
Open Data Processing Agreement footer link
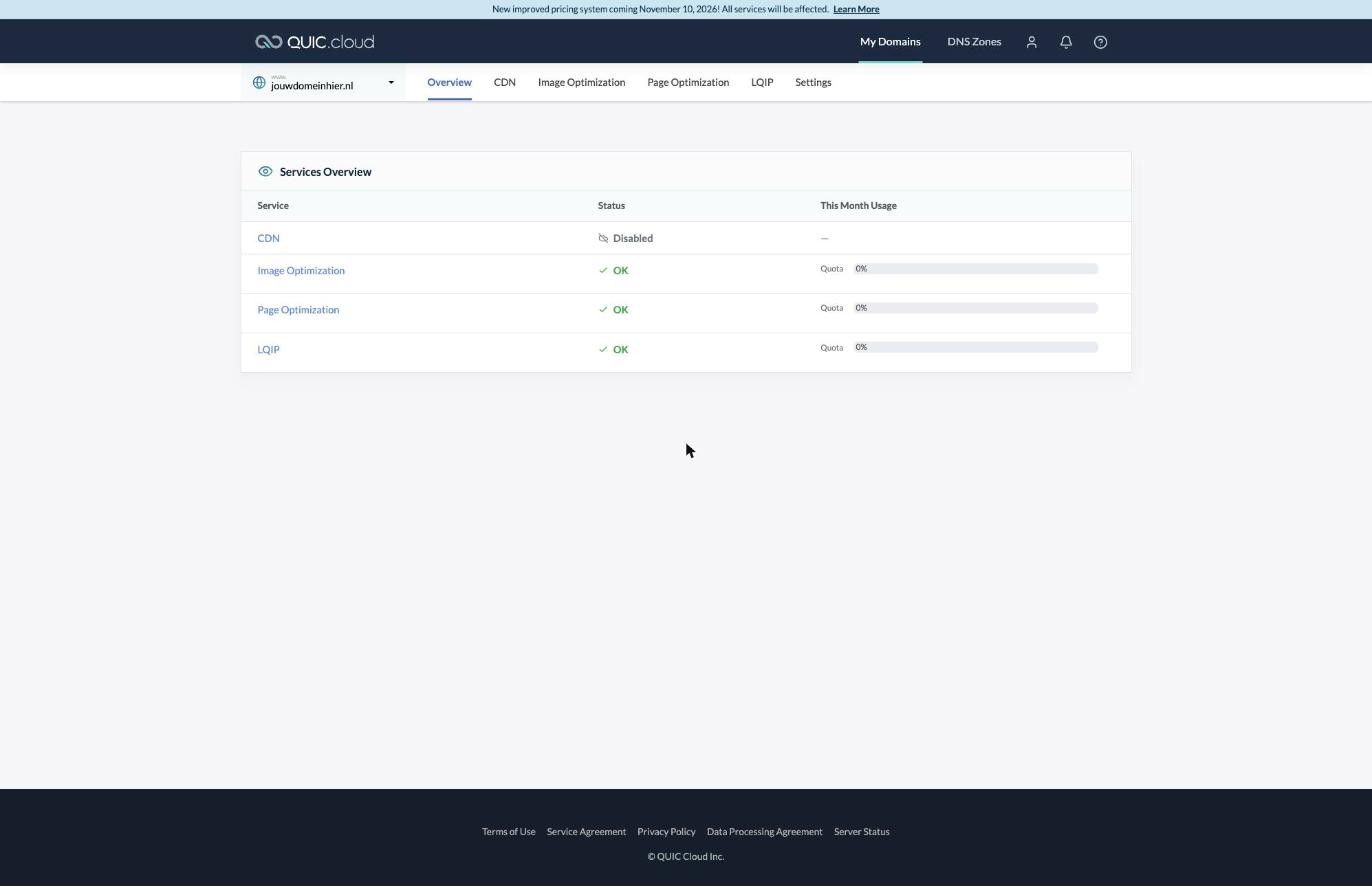pos(764,832)
